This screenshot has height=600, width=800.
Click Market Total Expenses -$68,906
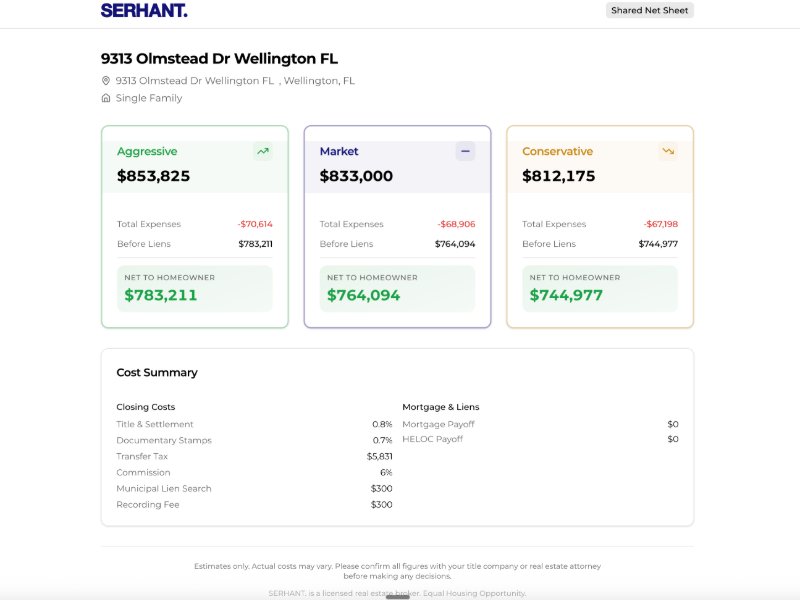456,225
